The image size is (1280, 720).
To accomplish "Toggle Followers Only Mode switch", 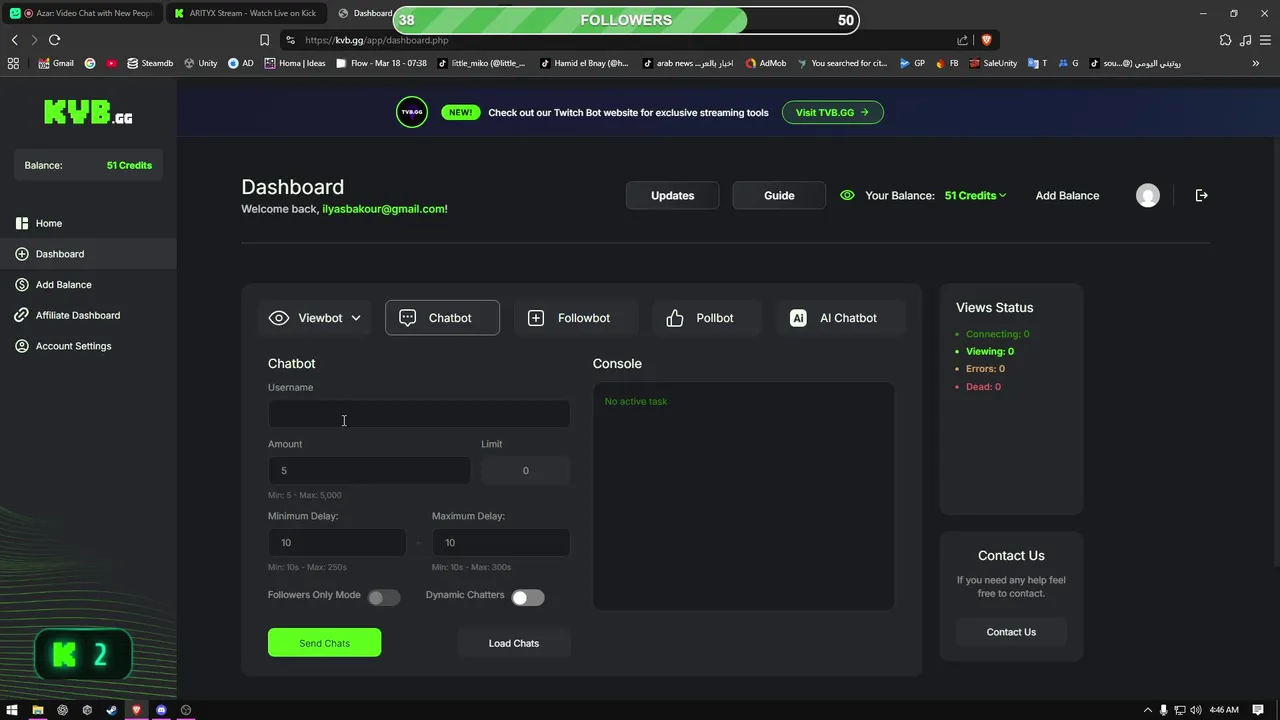I will point(384,597).
